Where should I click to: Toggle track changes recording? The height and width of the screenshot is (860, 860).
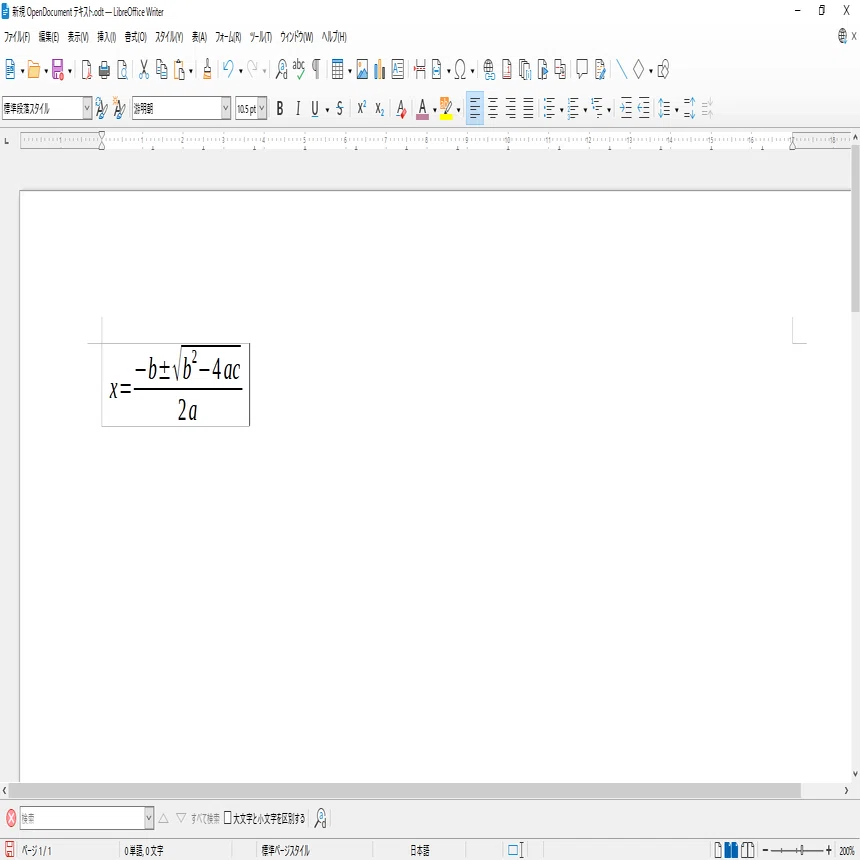tap(600, 70)
